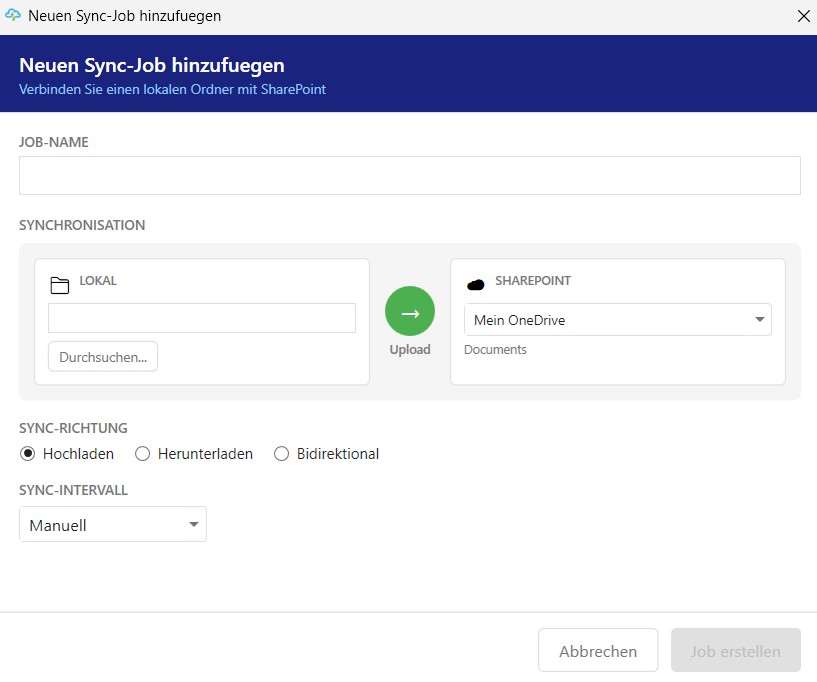Choose Herunterladen as sync direction

(x=142, y=454)
